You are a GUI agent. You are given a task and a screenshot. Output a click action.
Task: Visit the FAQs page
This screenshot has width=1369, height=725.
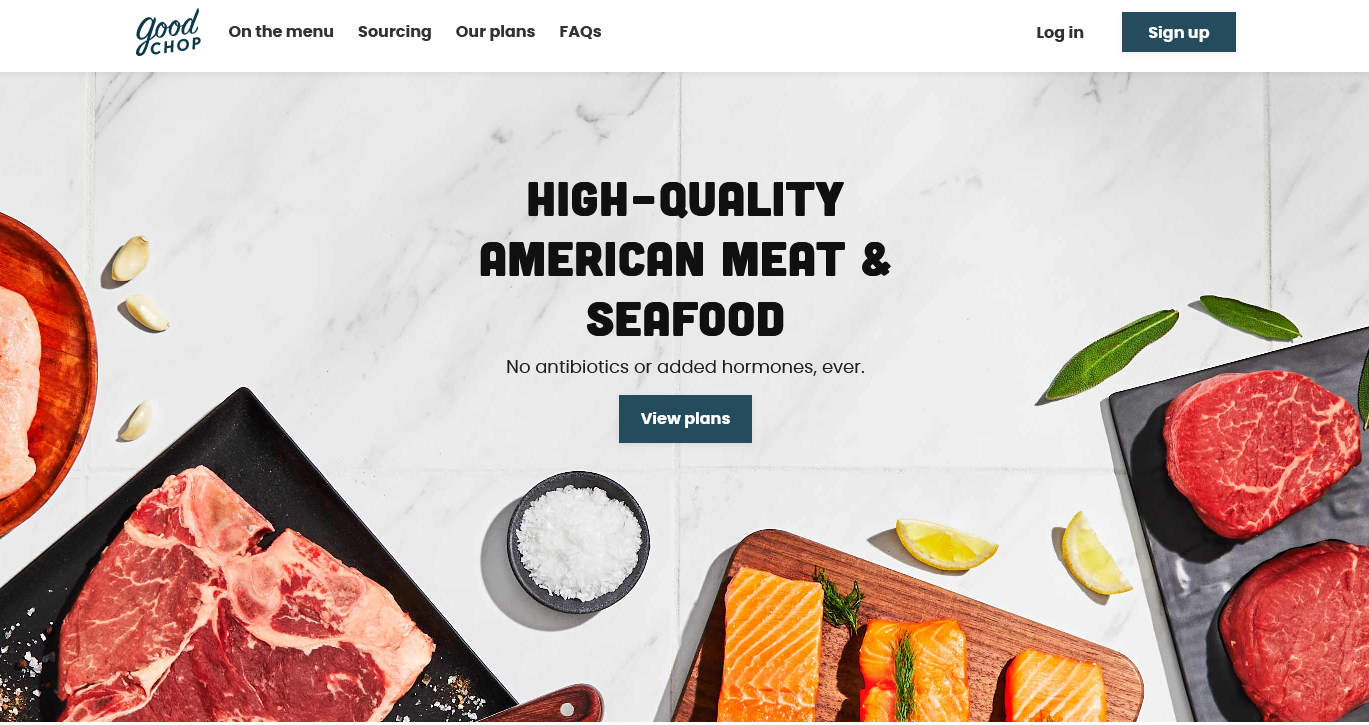[580, 32]
